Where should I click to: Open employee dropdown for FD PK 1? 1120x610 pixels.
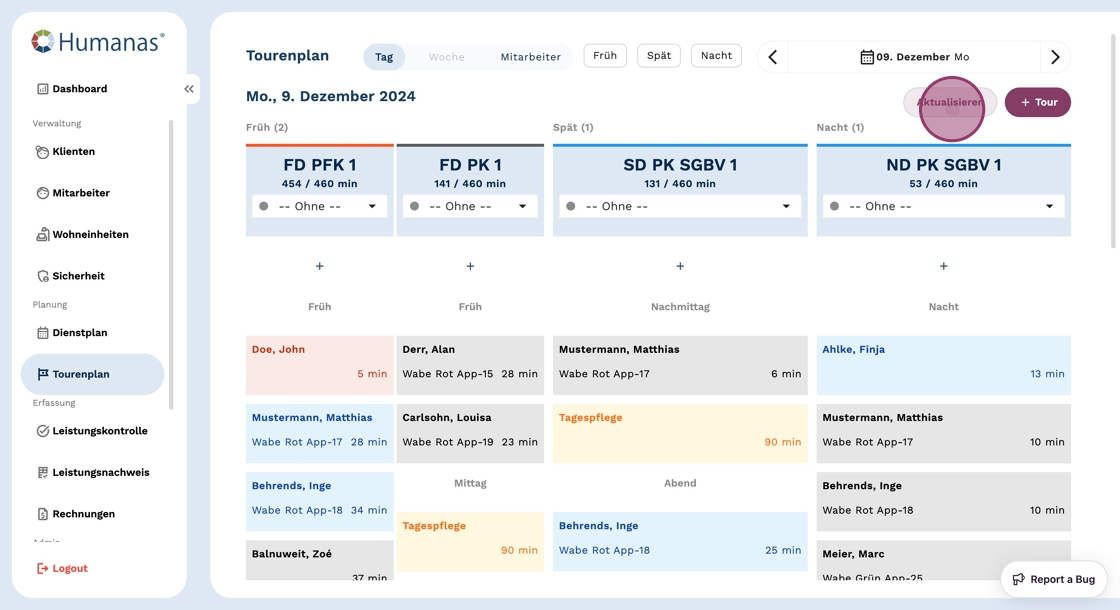click(x=470, y=206)
